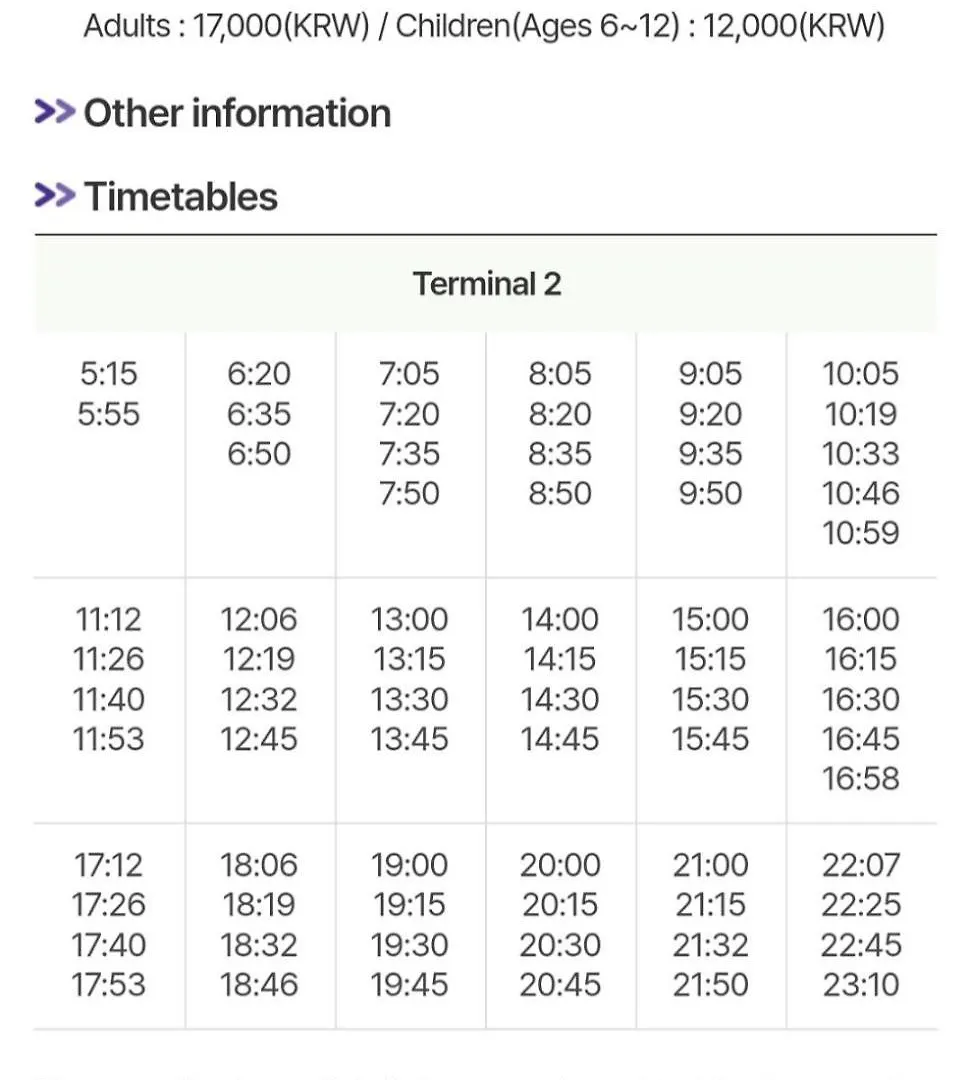
Task: Select the 23:10 last departure time
Action: click(861, 984)
